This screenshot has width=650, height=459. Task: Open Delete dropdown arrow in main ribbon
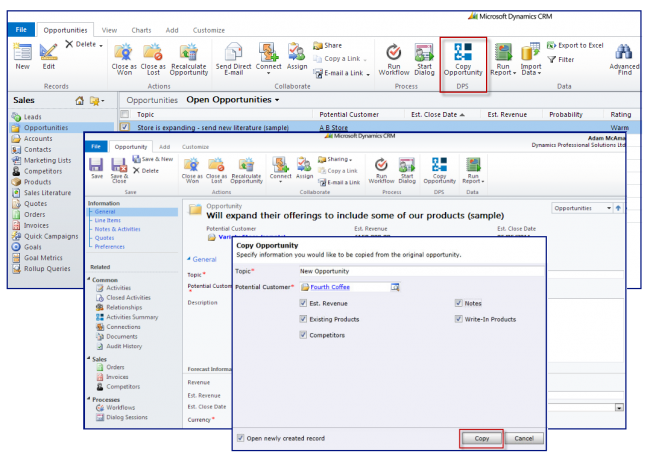pos(101,45)
